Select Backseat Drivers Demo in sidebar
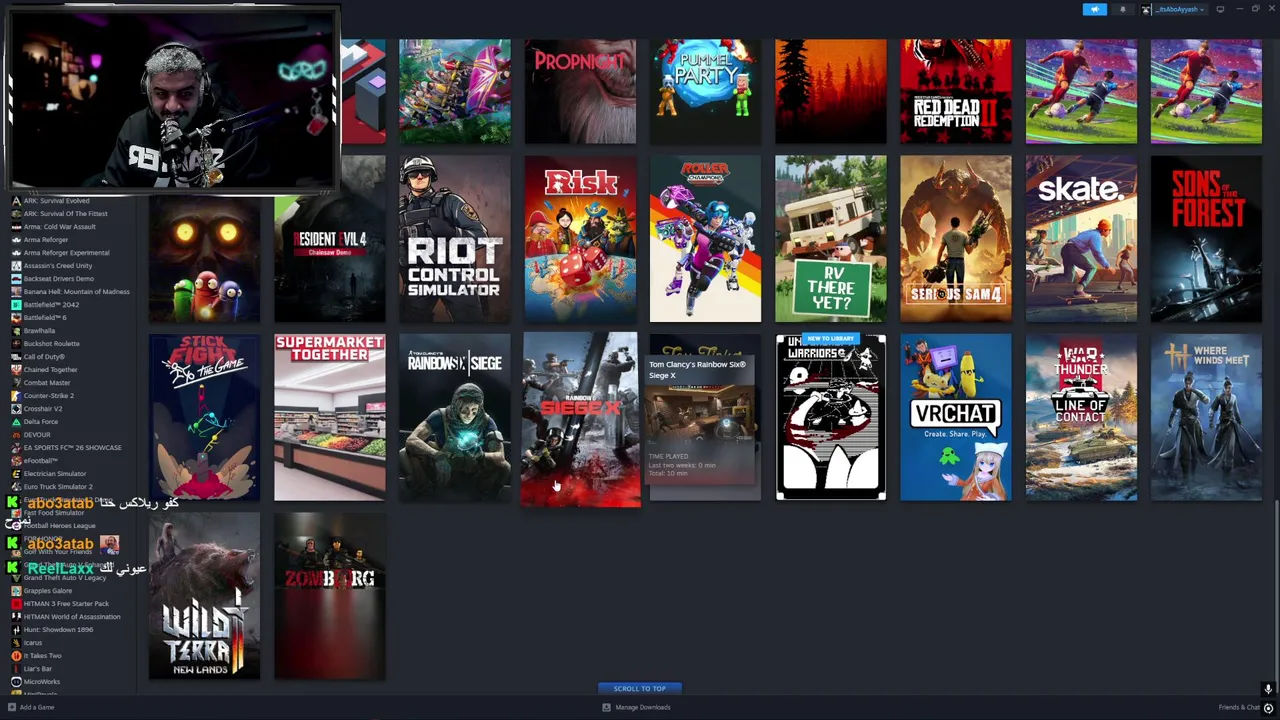The image size is (1280, 720). [59, 279]
